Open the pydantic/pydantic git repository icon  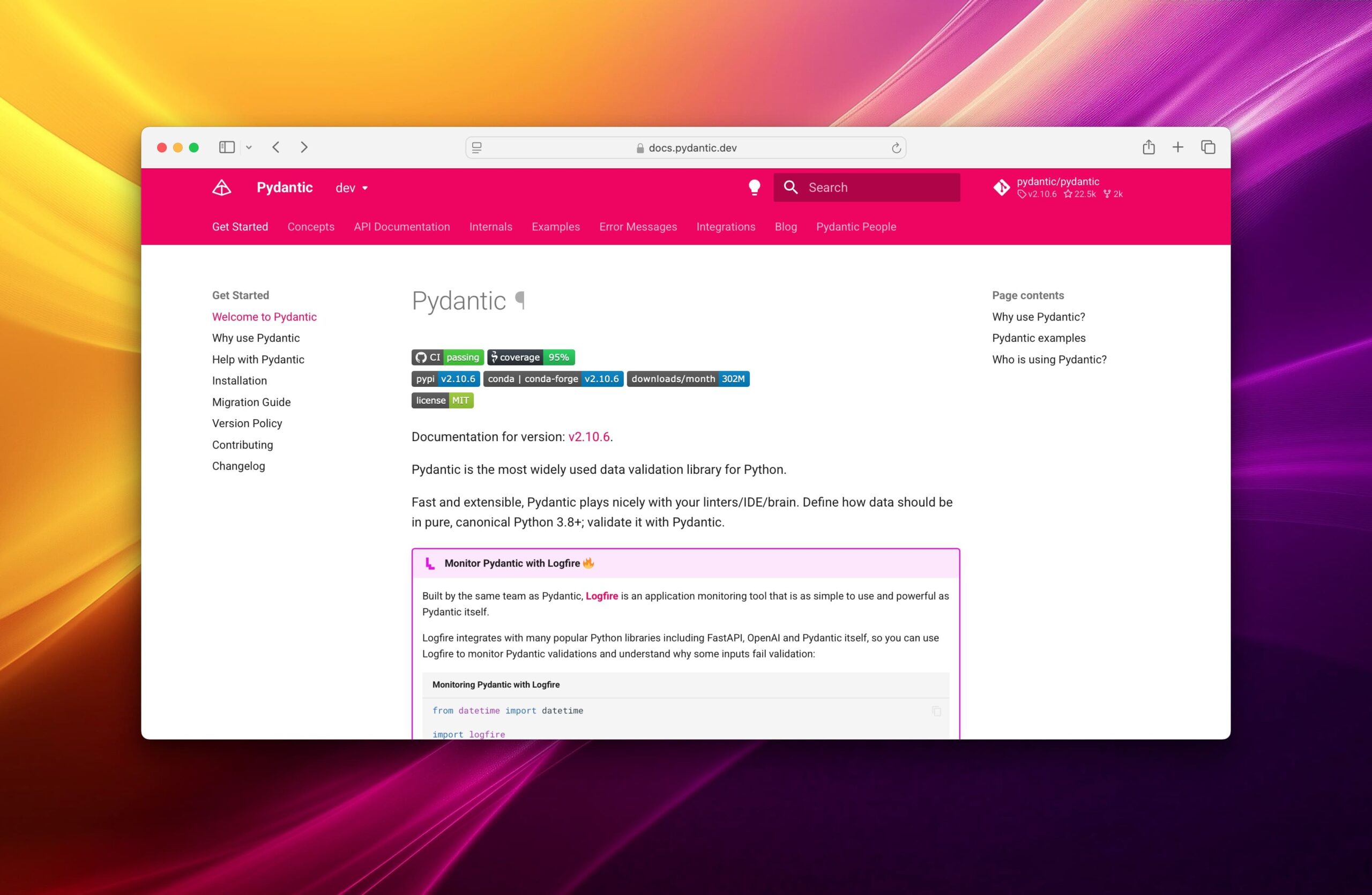(x=1001, y=187)
